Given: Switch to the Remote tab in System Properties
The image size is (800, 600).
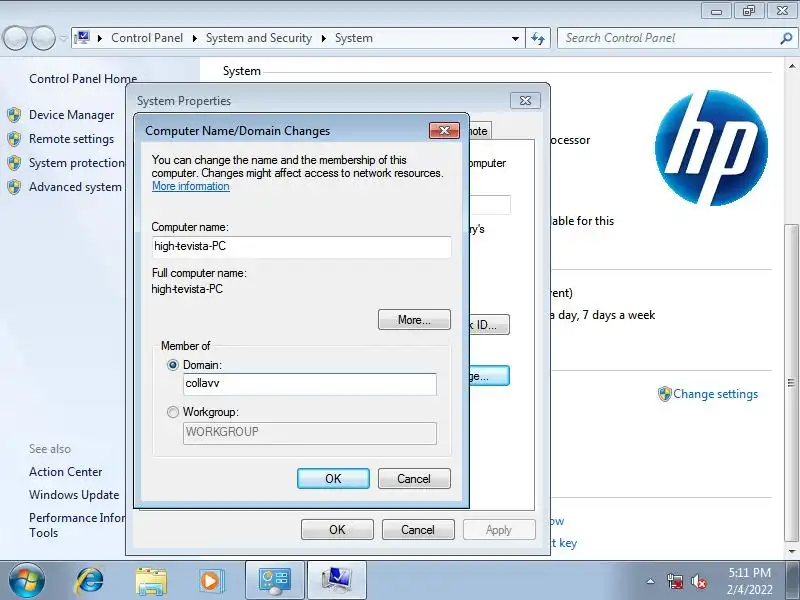Looking at the screenshot, I should coord(480,131).
